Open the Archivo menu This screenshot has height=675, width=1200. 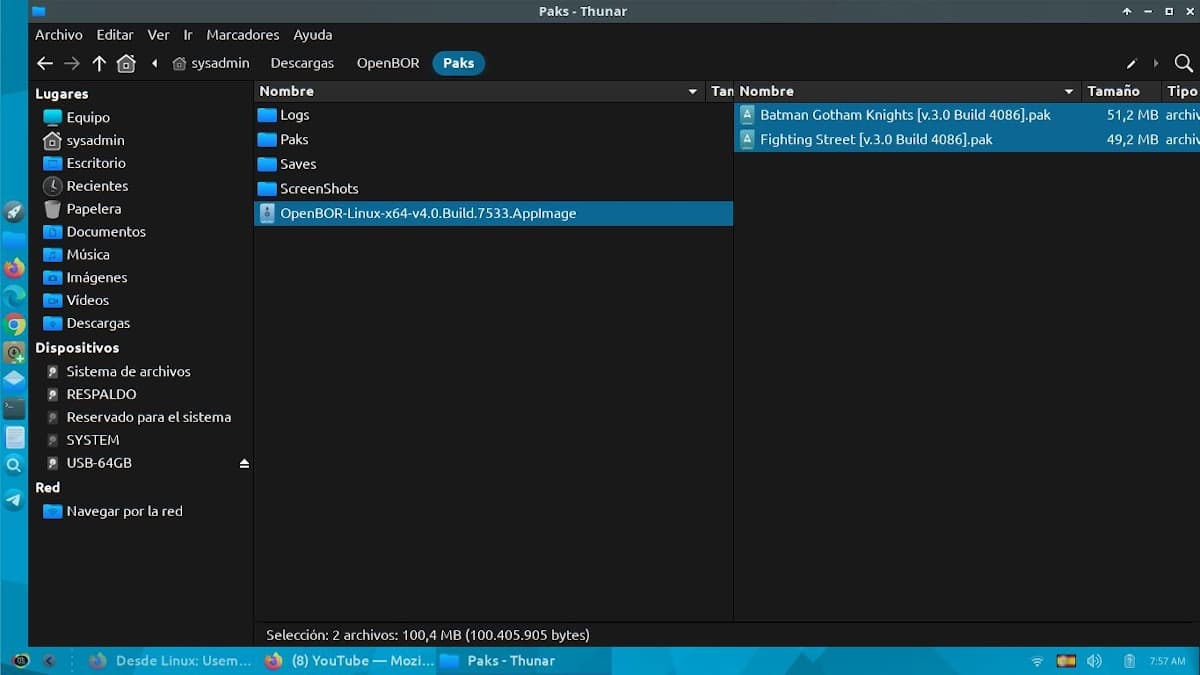[x=59, y=35]
